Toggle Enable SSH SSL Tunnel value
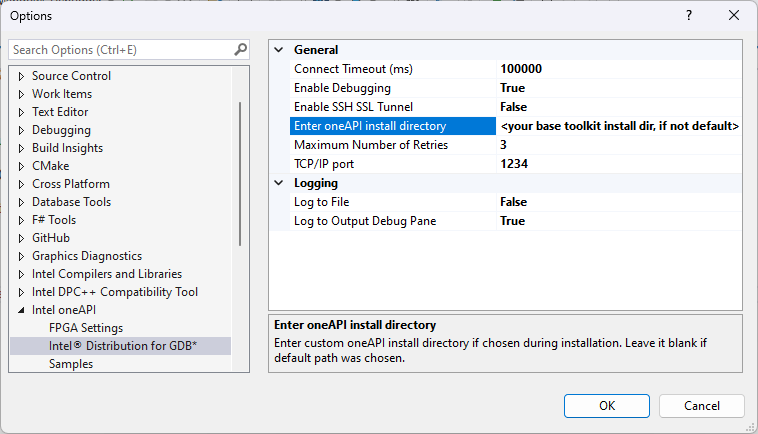The height and width of the screenshot is (434, 758). click(x=514, y=106)
